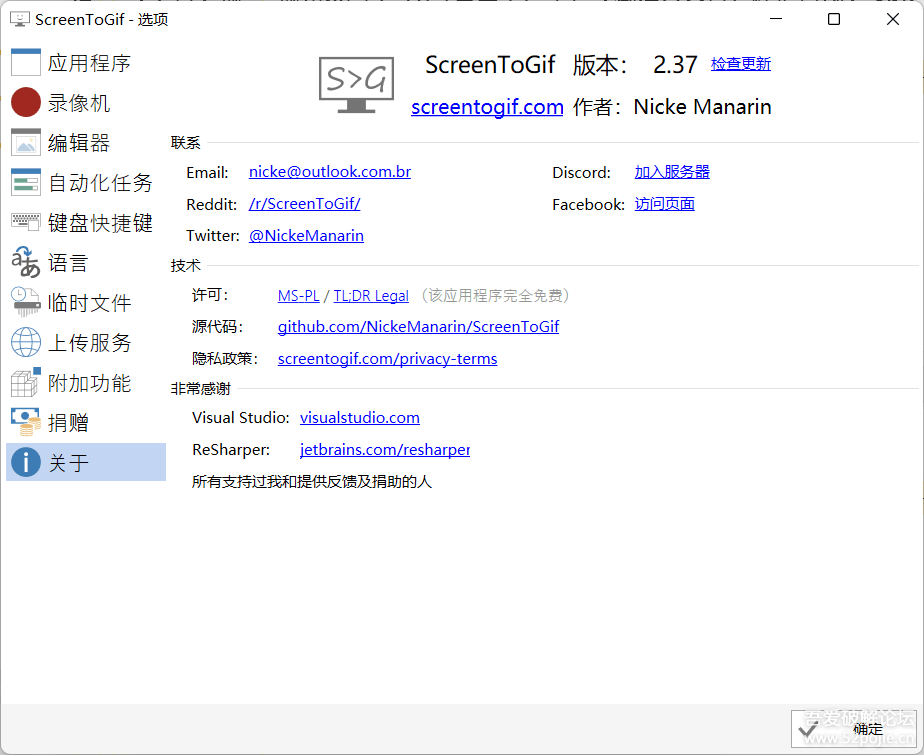Click the 编辑器 picture icon

[x=26, y=143]
